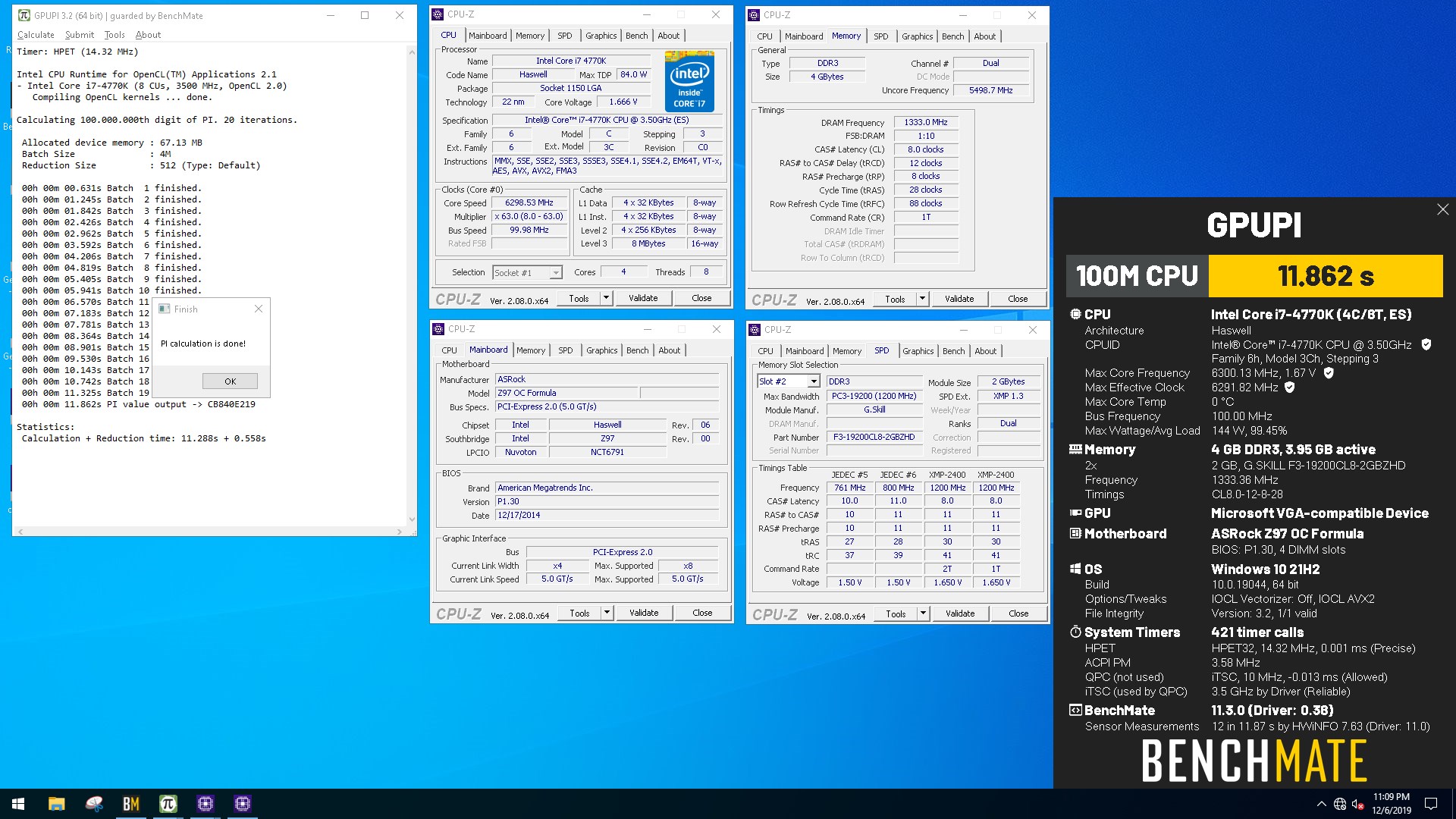1456x819 pixels.
Task: Expand the Slot #2 memory slot dropdown
Action: coord(814,381)
